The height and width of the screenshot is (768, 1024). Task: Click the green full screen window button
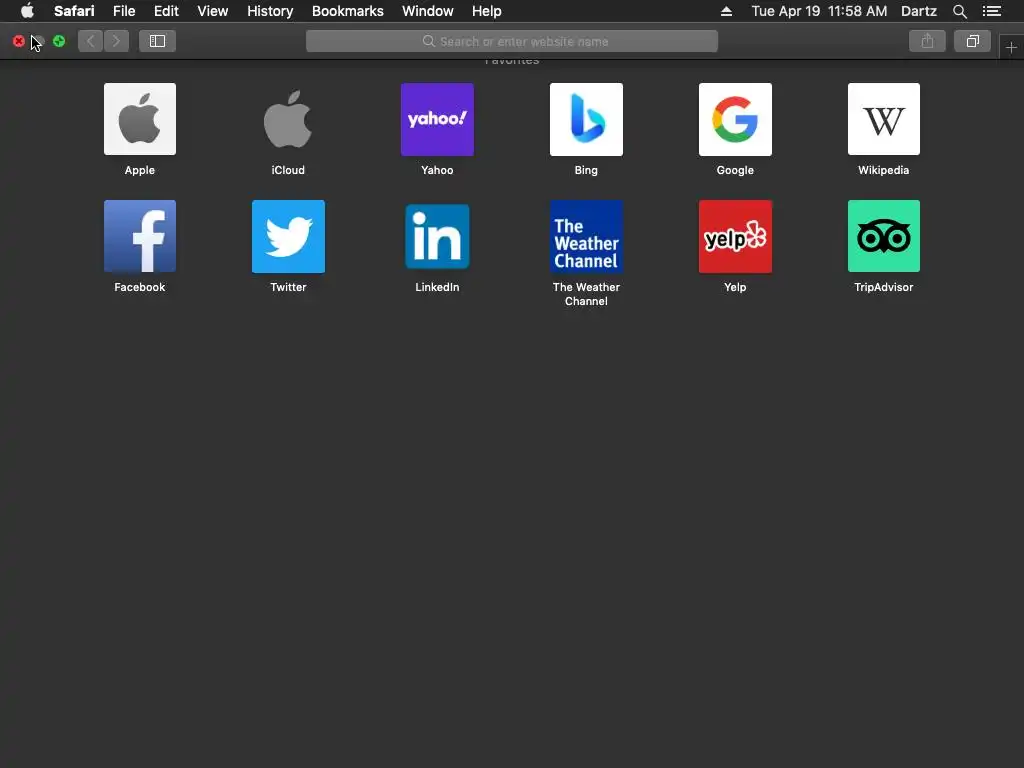pos(59,41)
